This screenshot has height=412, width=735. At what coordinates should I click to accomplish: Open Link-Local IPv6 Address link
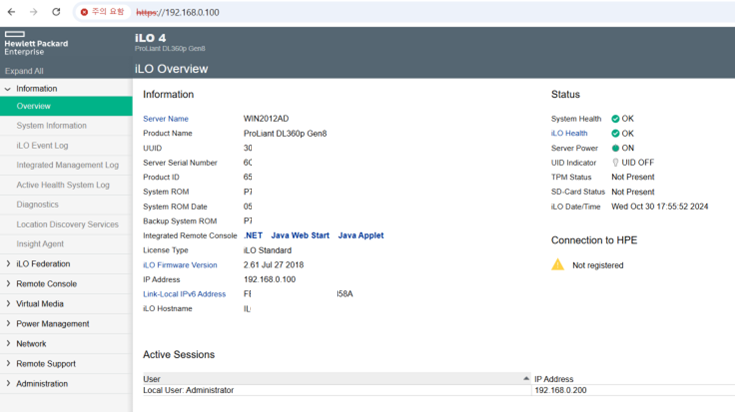[184, 294]
